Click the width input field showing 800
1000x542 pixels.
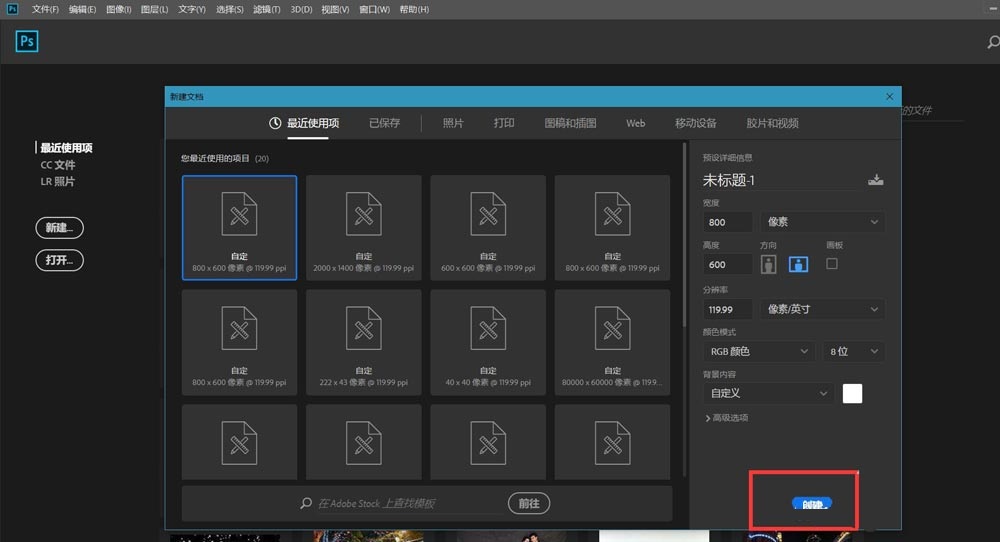pos(728,222)
